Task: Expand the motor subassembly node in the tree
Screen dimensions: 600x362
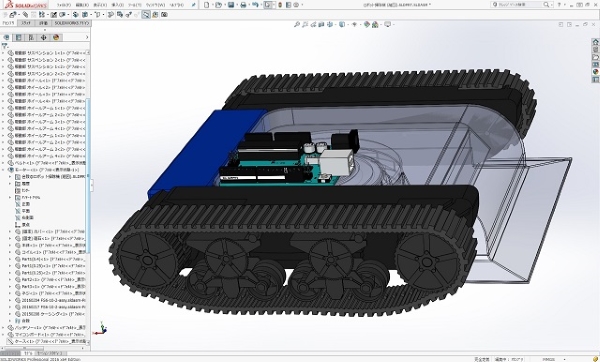Action: pos(4,170)
